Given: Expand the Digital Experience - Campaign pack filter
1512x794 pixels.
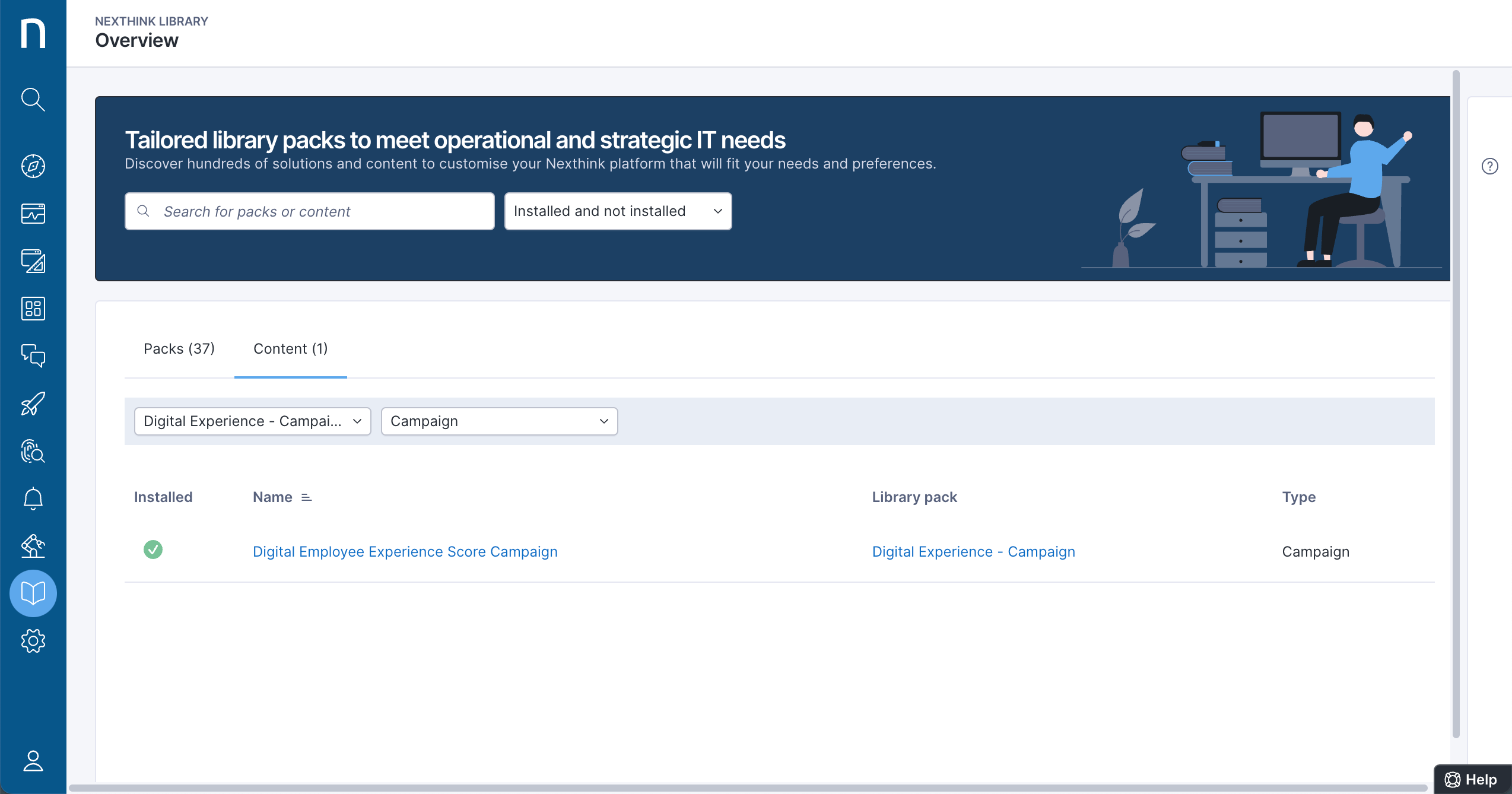Looking at the screenshot, I should (252, 421).
